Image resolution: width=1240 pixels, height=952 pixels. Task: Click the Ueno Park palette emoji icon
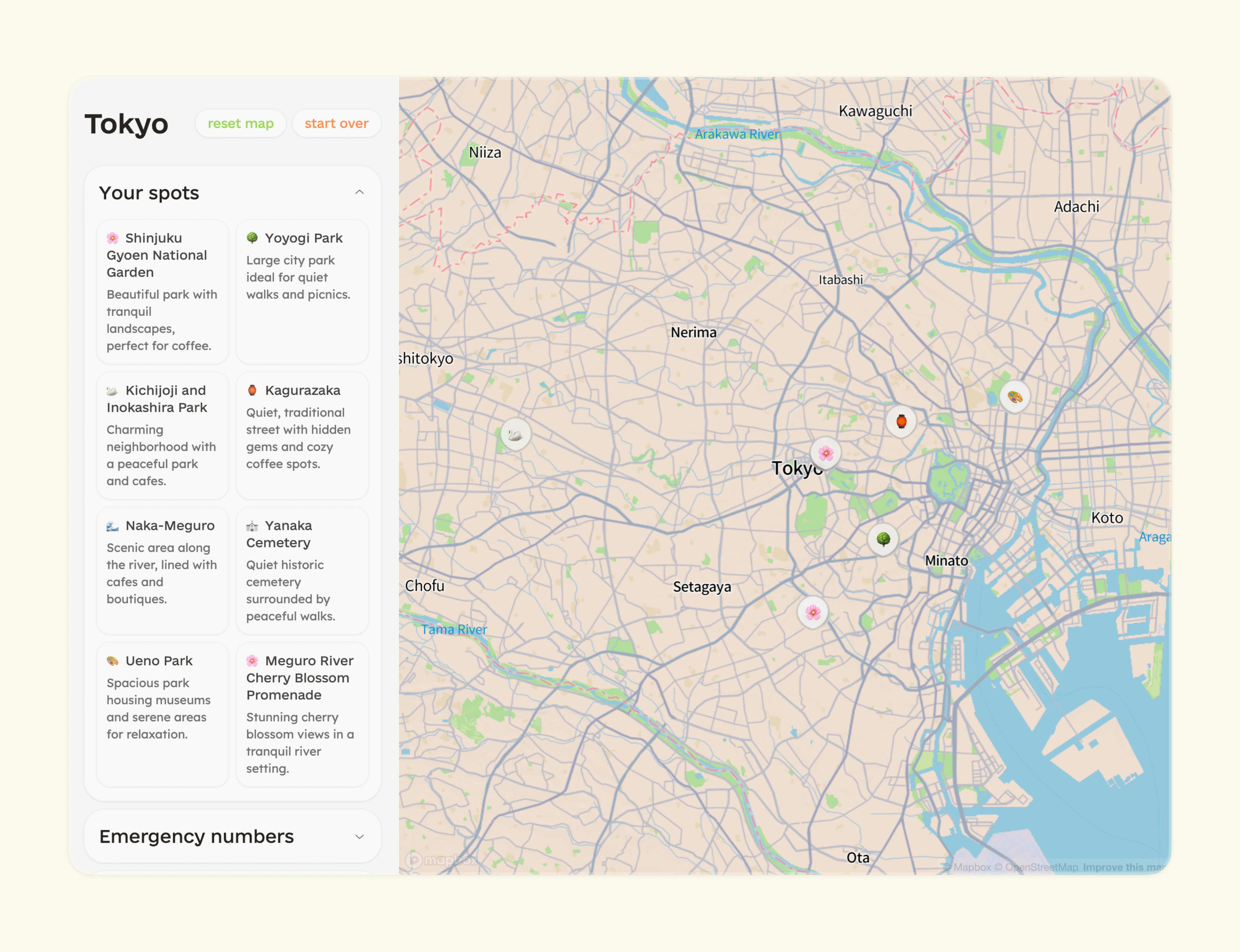(112, 661)
